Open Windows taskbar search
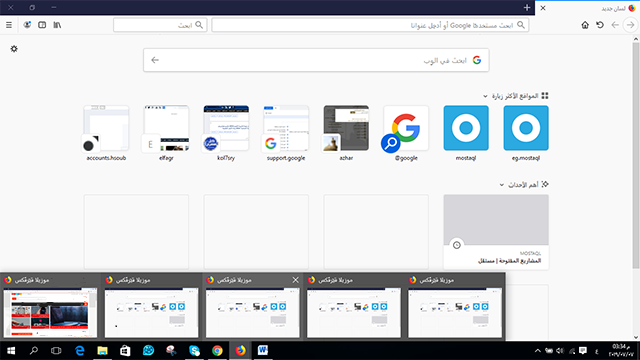The image size is (640, 360). coord(34,351)
